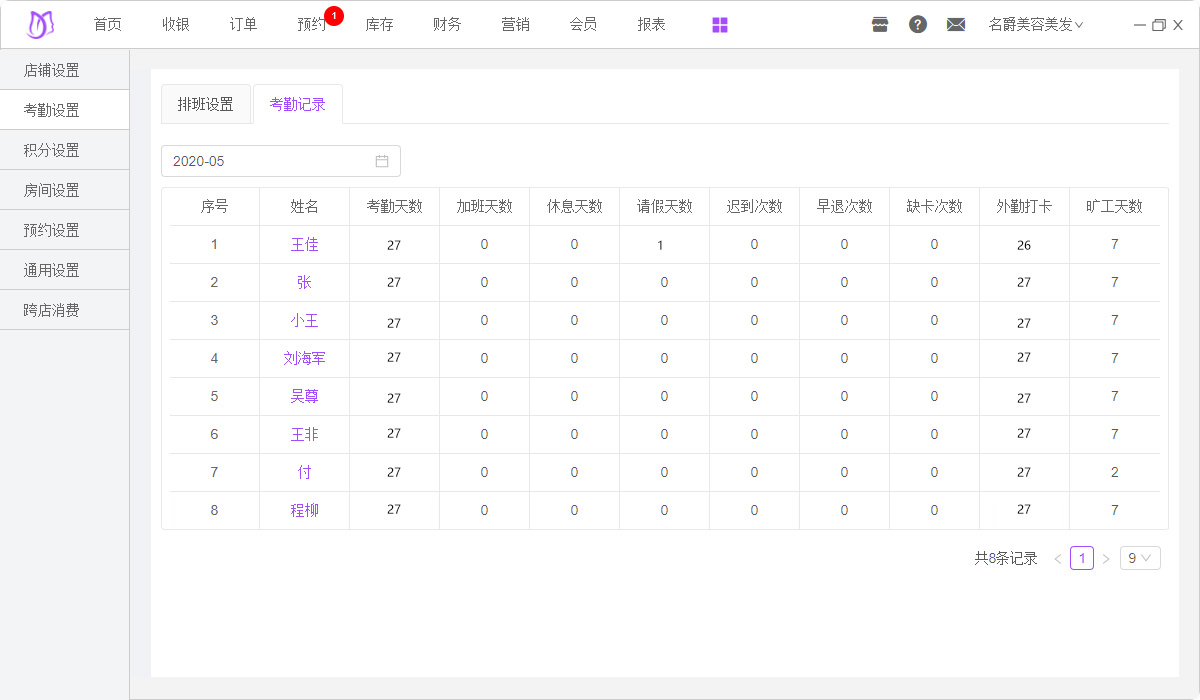Image resolution: width=1200 pixels, height=700 pixels.
Task: Click the calendar icon in the date field
Action: click(382, 161)
